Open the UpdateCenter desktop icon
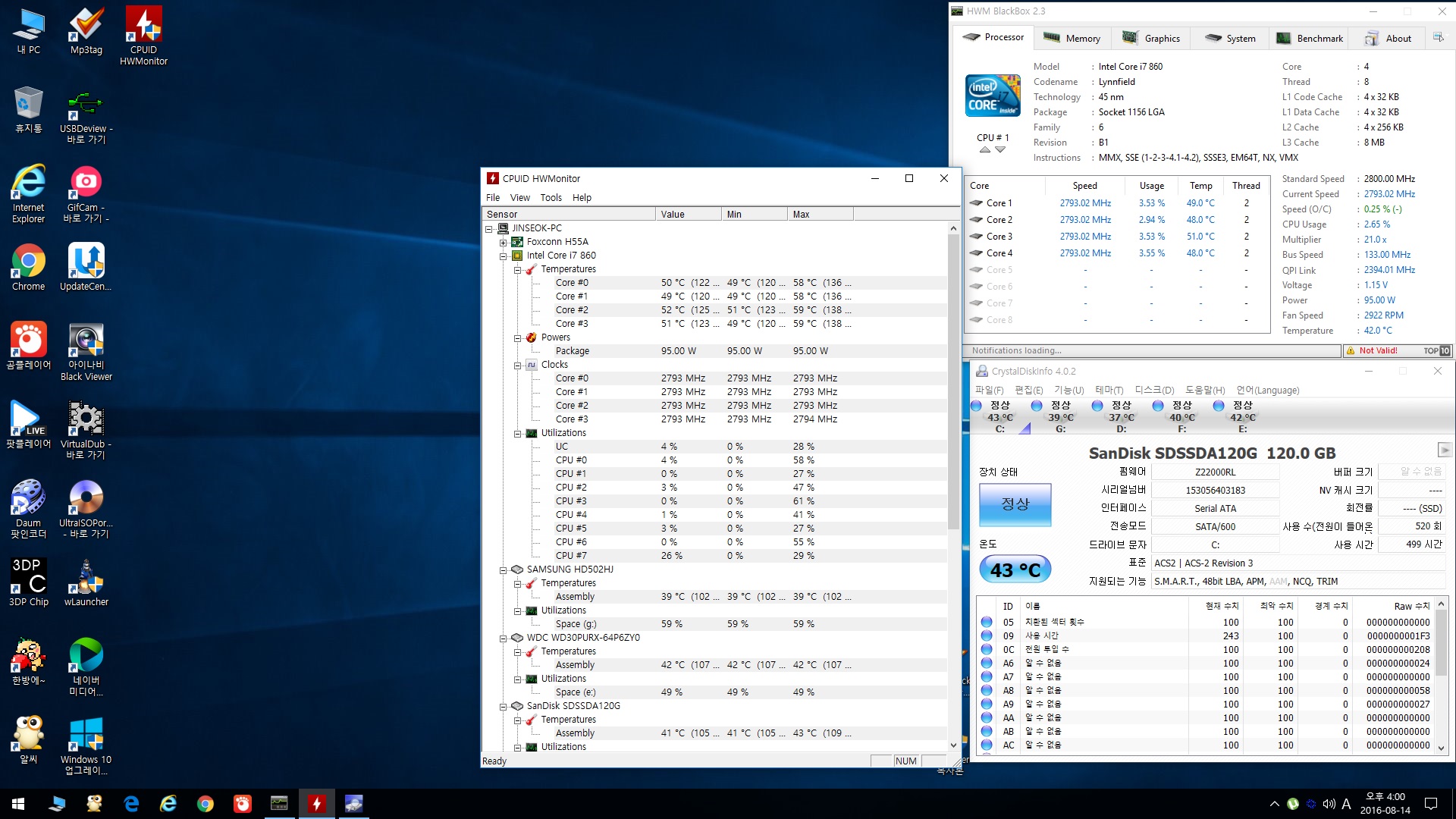Viewport: 1456px width, 819px height. pos(86,268)
